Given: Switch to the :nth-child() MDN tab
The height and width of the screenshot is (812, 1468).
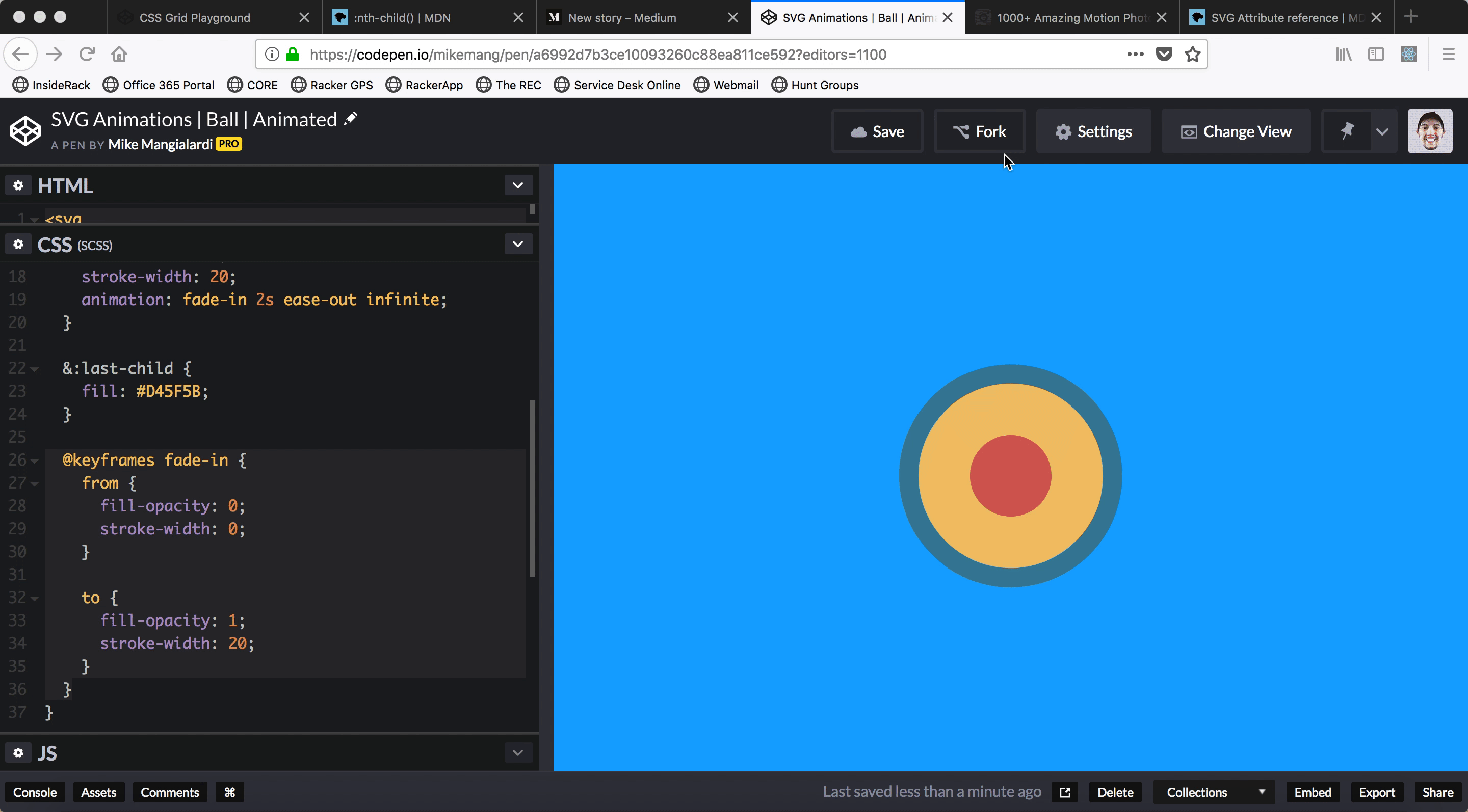Looking at the screenshot, I should [402, 18].
